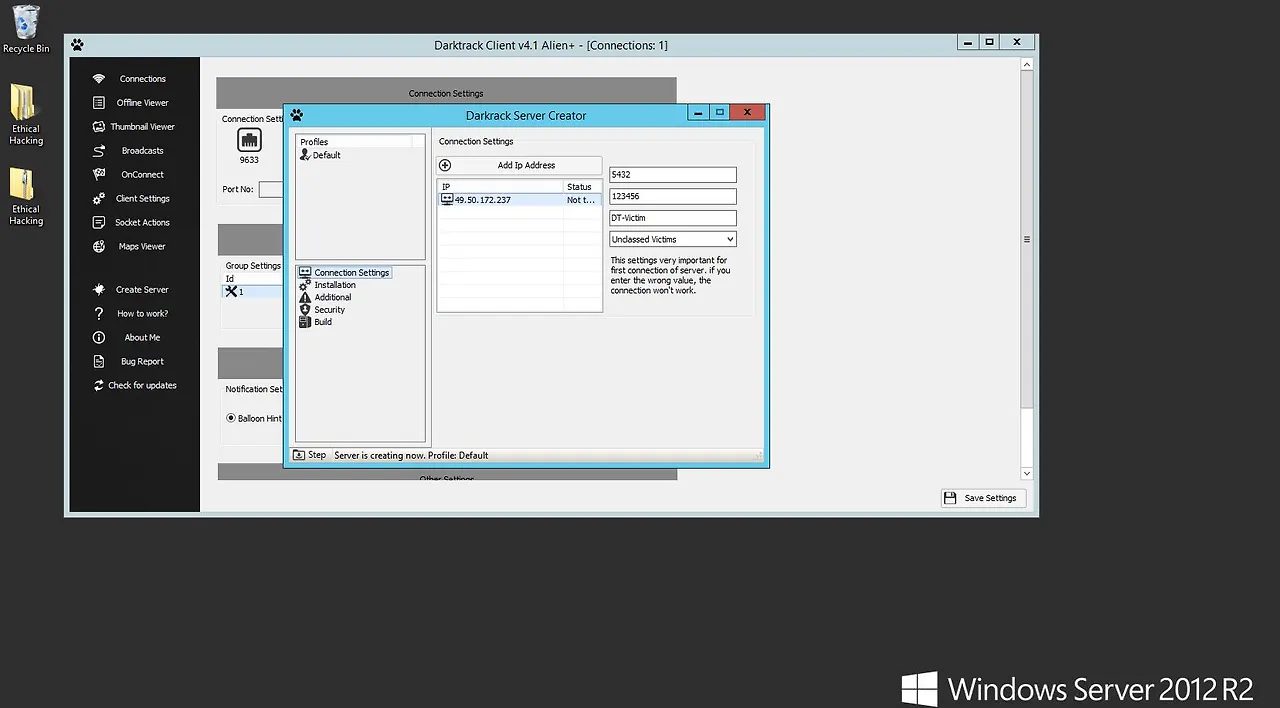1280x708 pixels.
Task: Click the main window vertical scrollbar
Action: (x=1026, y=240)
